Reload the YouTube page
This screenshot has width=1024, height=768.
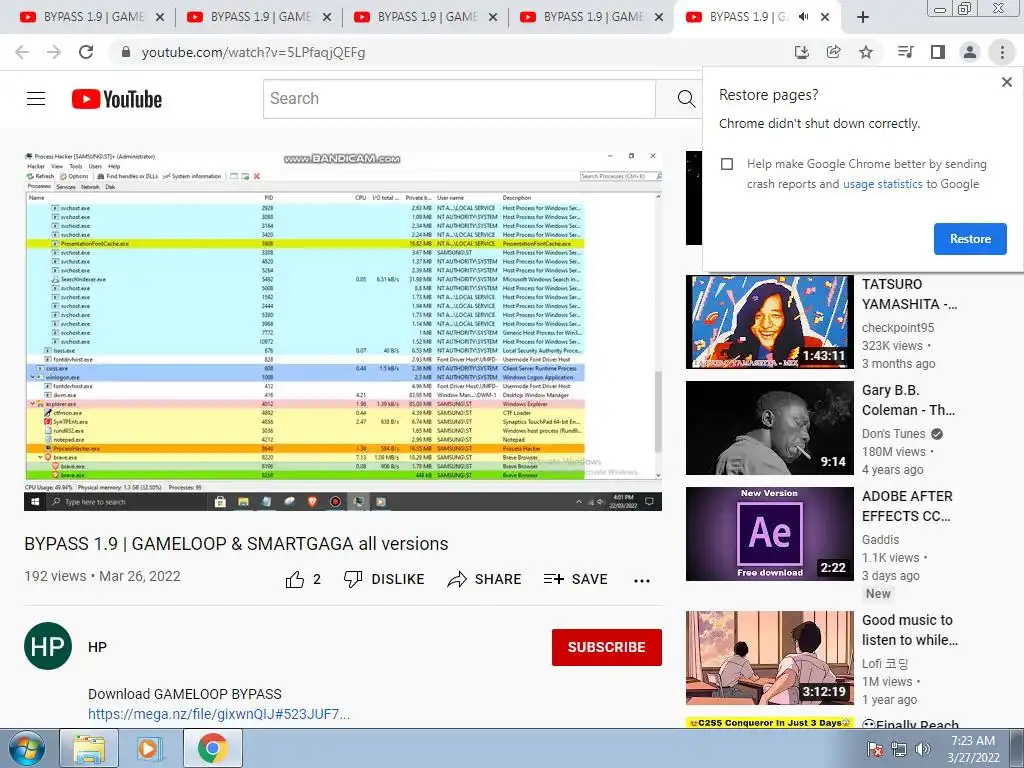coord(86,52)
